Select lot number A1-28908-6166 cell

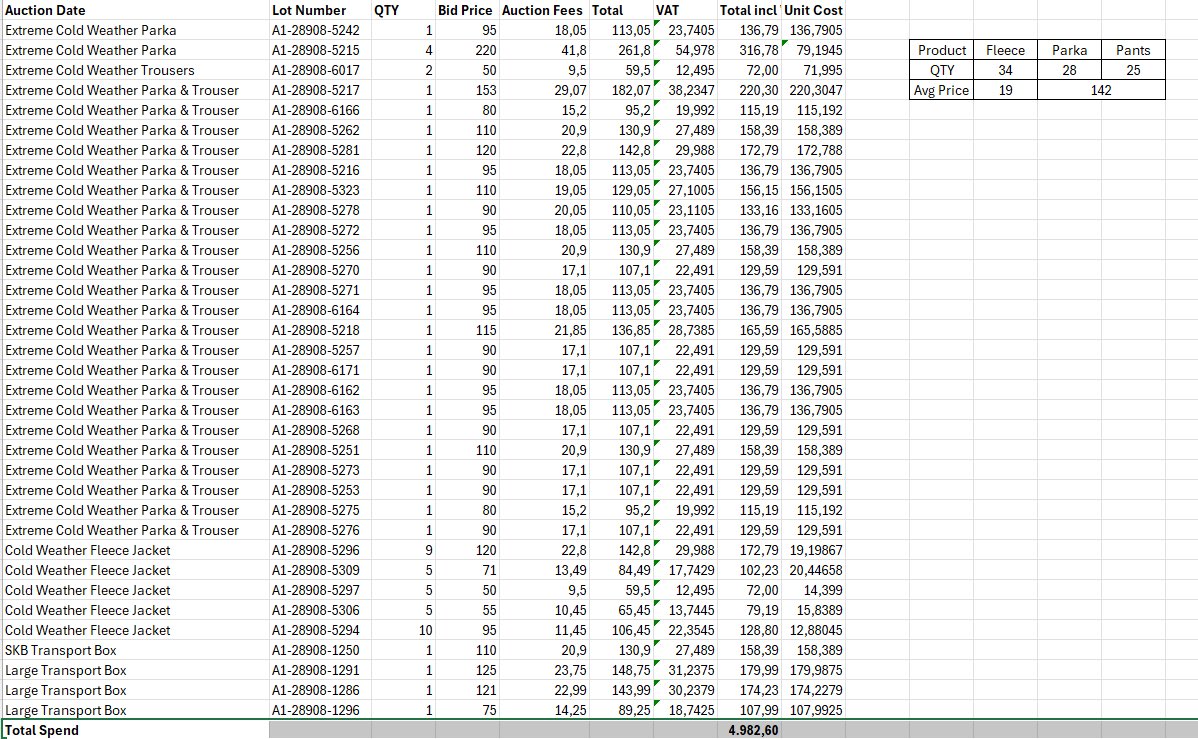pos(320,110)
